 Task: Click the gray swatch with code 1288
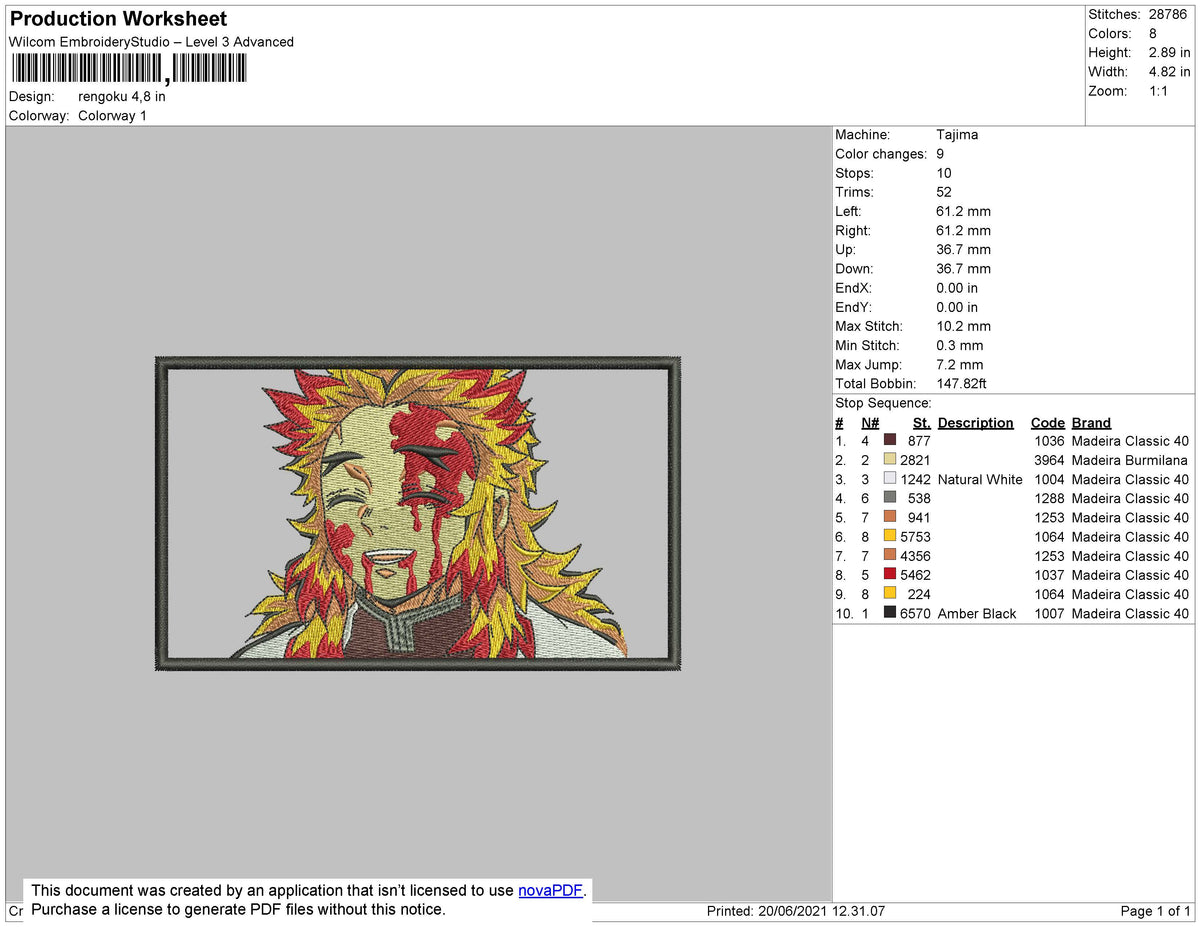pos(889,498)
